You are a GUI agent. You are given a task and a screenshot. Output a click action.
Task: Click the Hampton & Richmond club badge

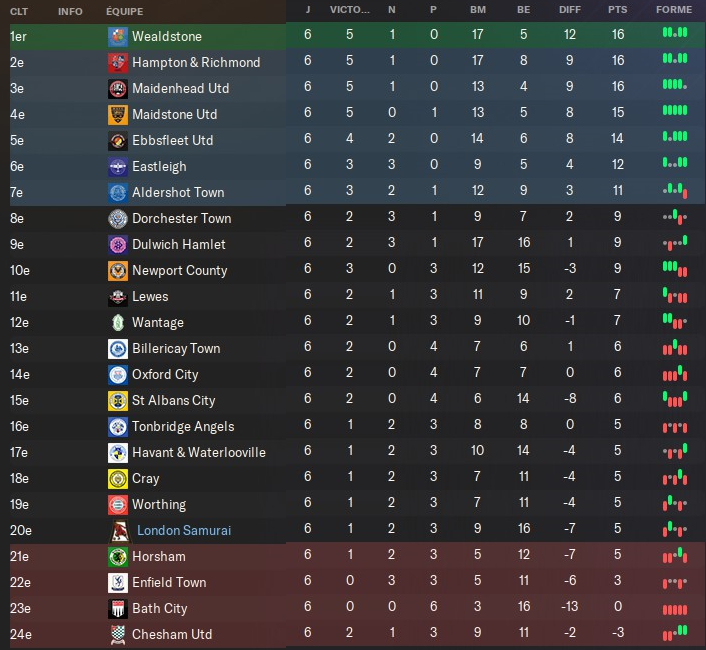pyautogui.click(x=118, y=63)
